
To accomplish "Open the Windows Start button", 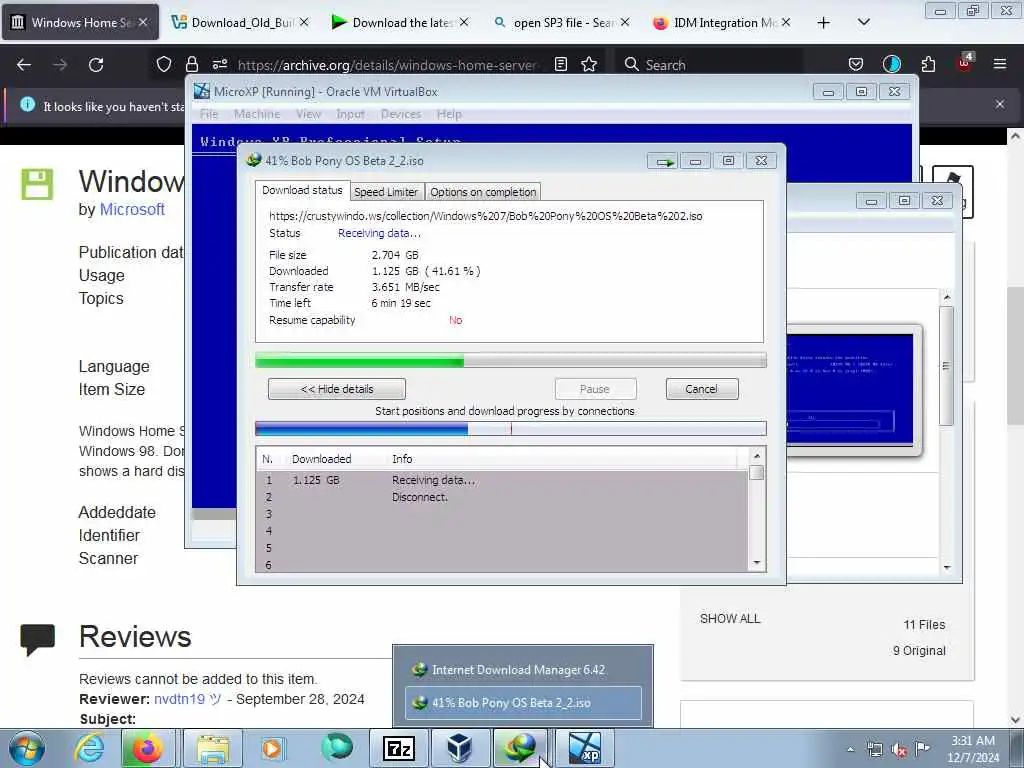I will pyautogui.click(x=27, y=748).
